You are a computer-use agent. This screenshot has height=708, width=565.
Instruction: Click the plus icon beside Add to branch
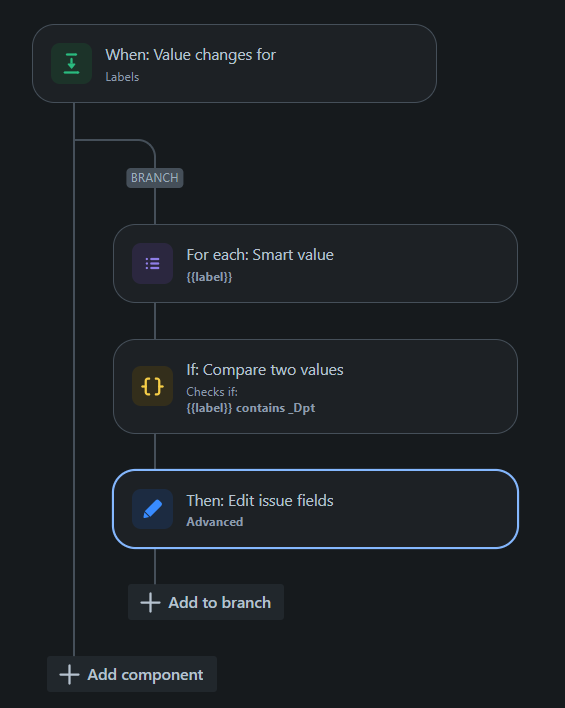[x=150, y=602]
